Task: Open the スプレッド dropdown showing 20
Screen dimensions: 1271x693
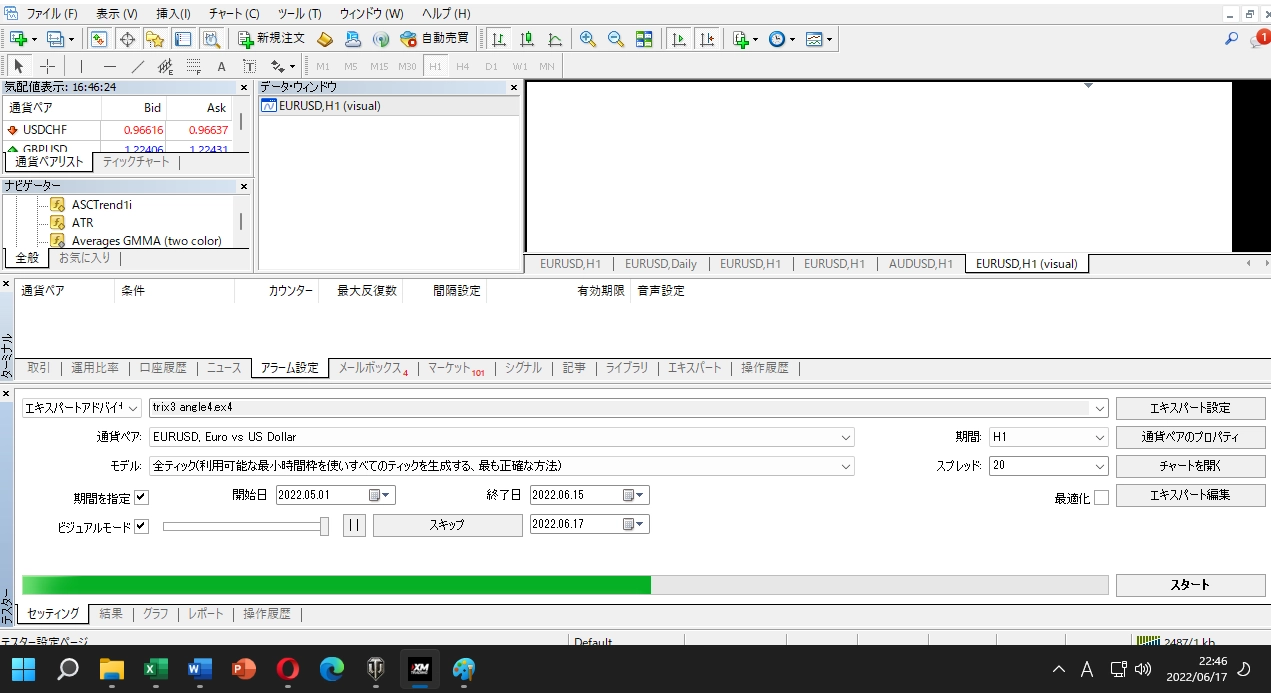Action: point(1100,466)
